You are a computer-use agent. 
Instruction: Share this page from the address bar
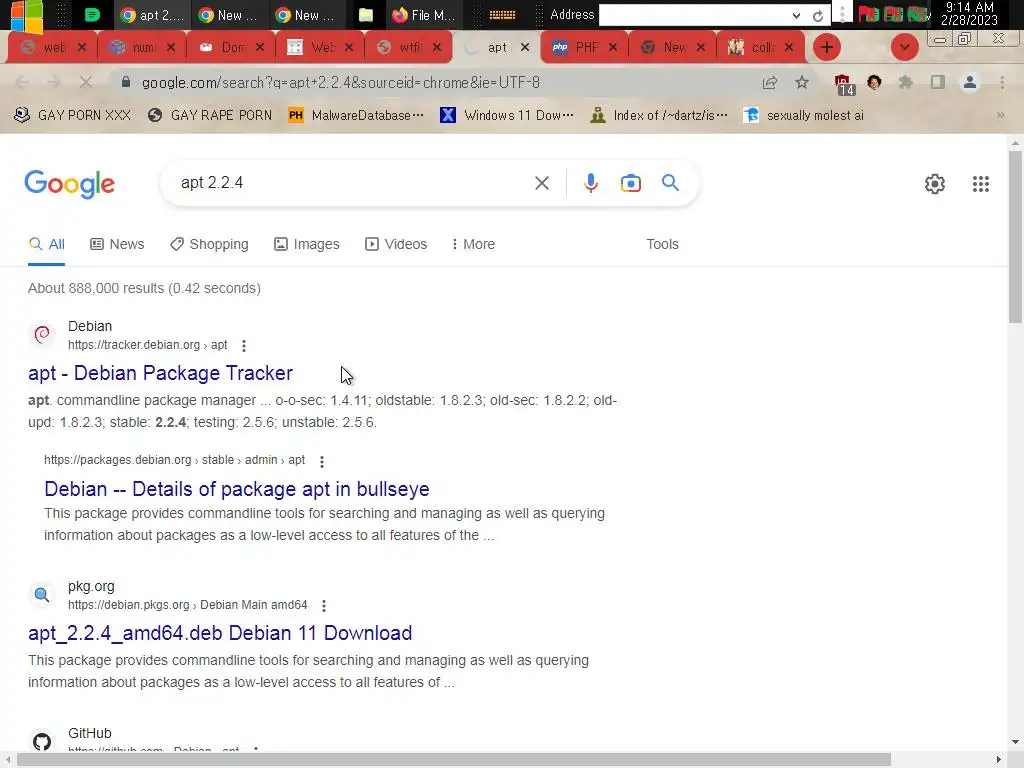pos(770,82)
